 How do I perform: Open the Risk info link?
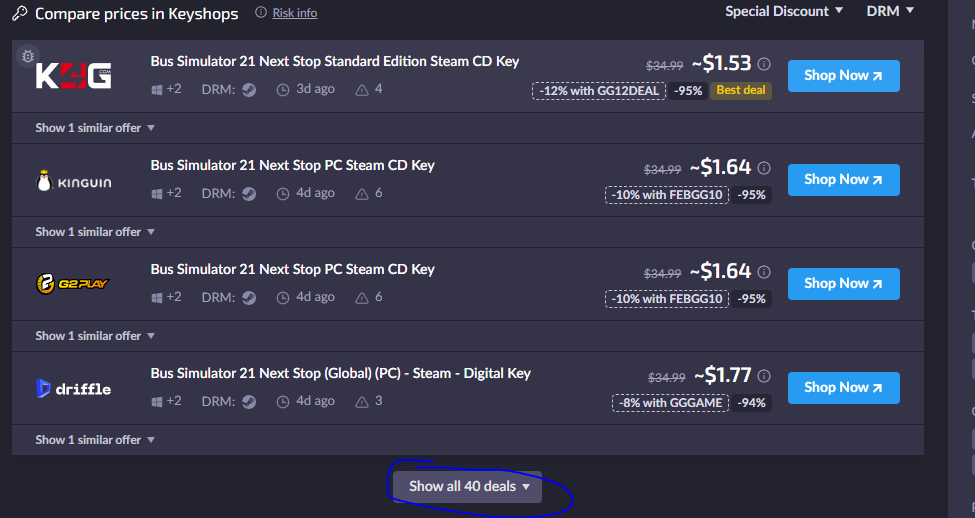click(294, 13)
